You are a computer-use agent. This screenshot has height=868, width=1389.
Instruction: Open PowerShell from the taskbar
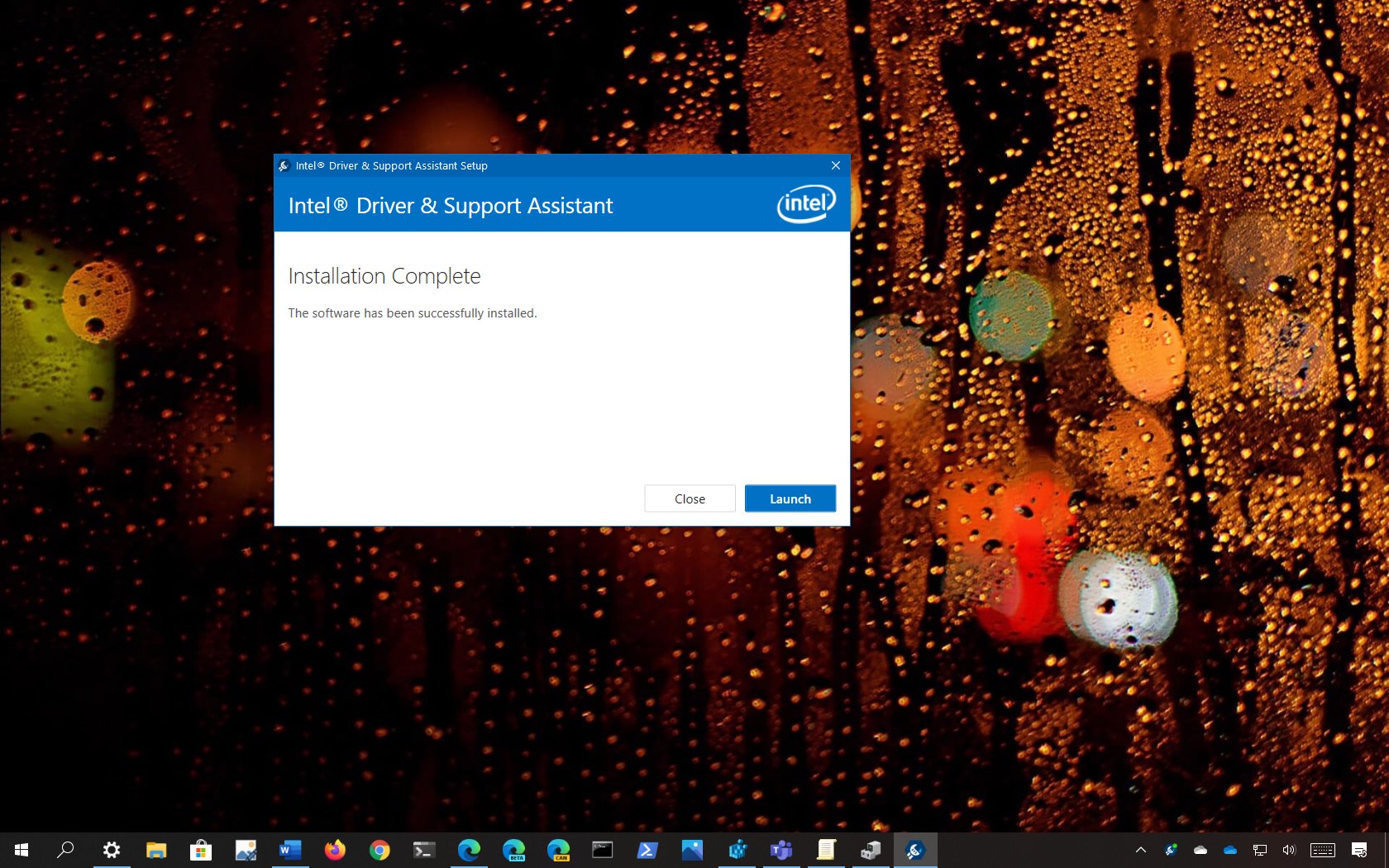(x=647, y=850)
